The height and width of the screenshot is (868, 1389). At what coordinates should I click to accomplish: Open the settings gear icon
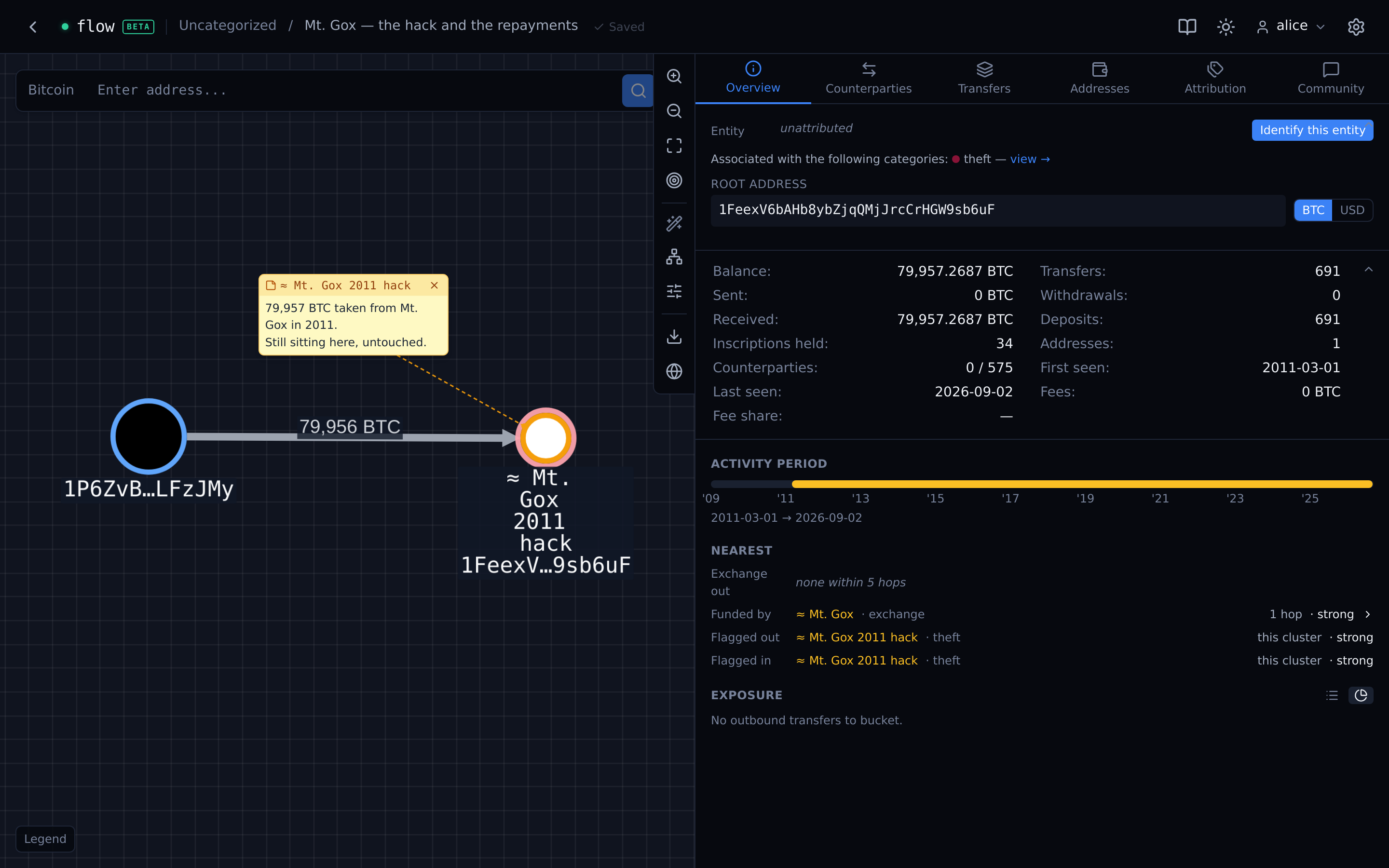tap(1356, 27)
